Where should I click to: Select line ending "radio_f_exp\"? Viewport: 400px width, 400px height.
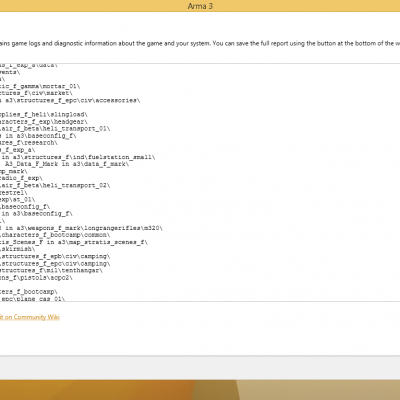click(x=21, y=178)
